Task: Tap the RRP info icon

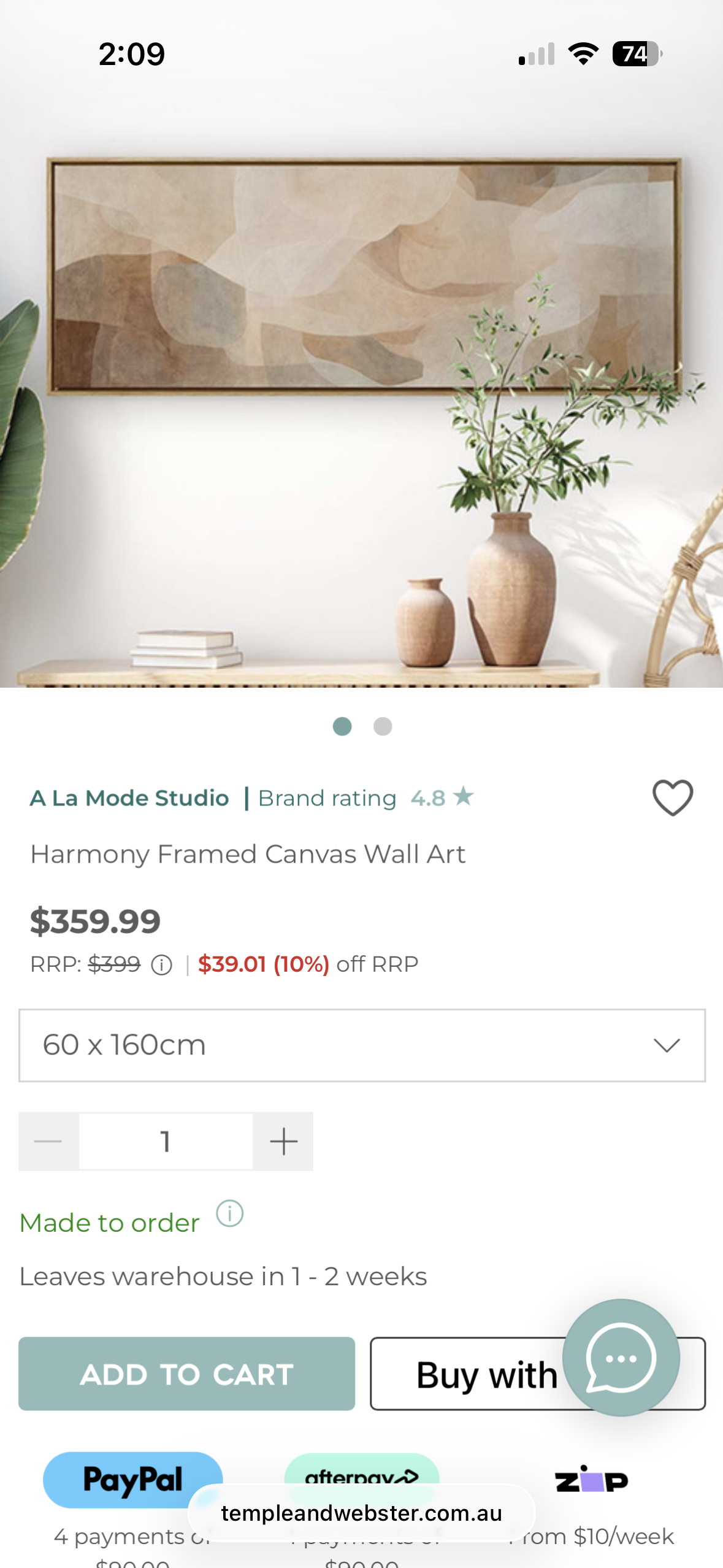Action: pyautogui.click(x=162, y=965)
